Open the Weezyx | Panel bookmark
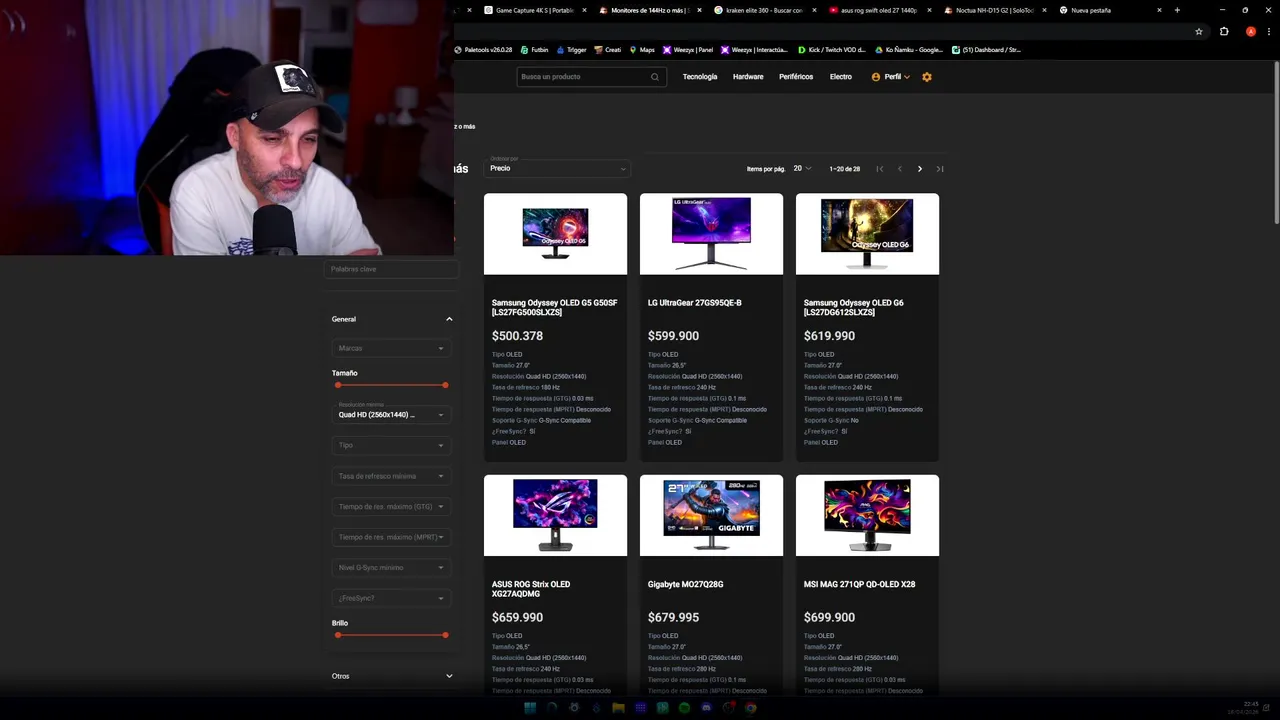The height and width of the screenshot is (720, 1280). pos(688,50)
